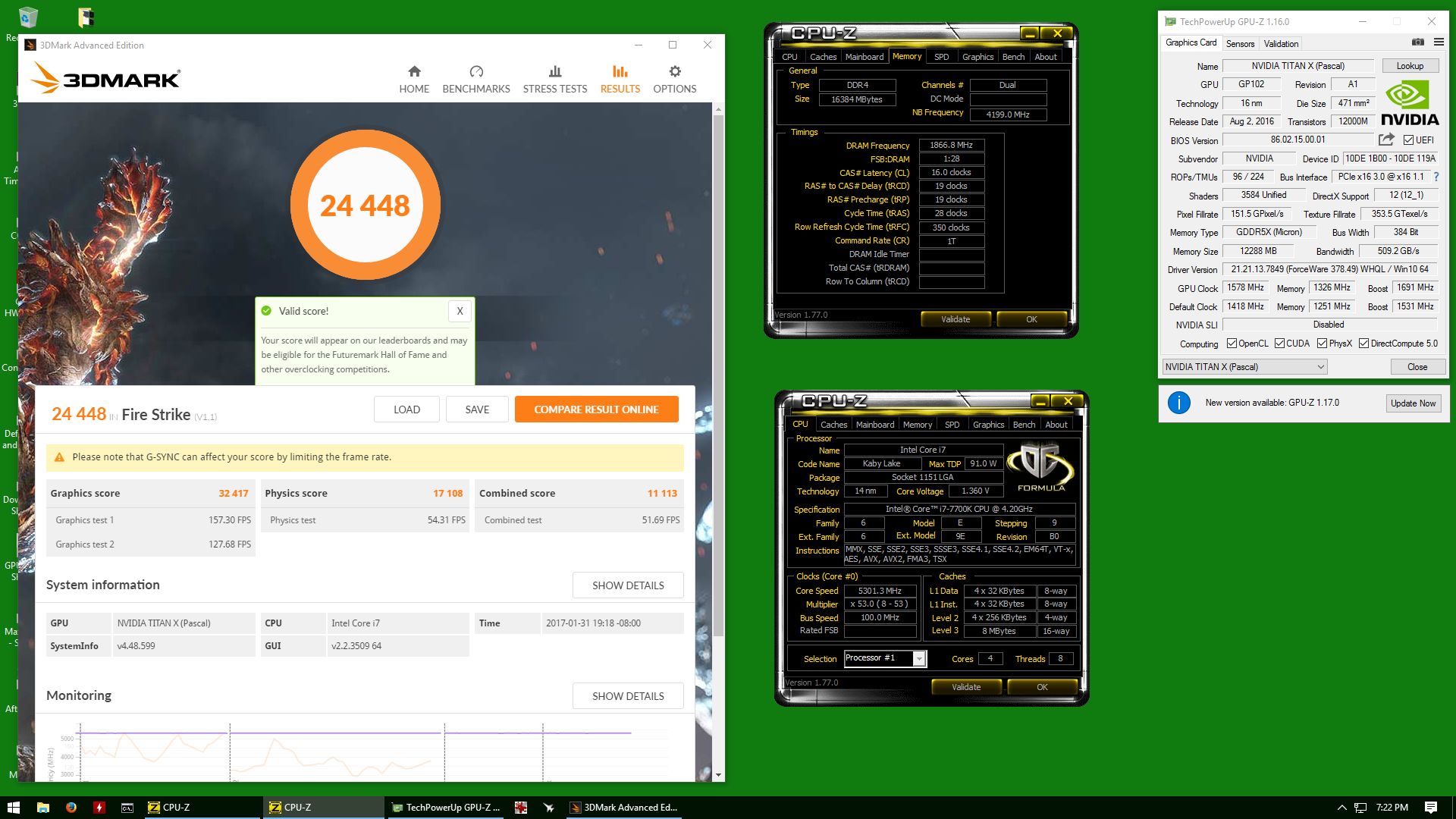Toggle the OpenCL checkbox in GPU-Z
Viewport: 1456px width, 819px height.
pyautogui.click(x=1232, y=344)
